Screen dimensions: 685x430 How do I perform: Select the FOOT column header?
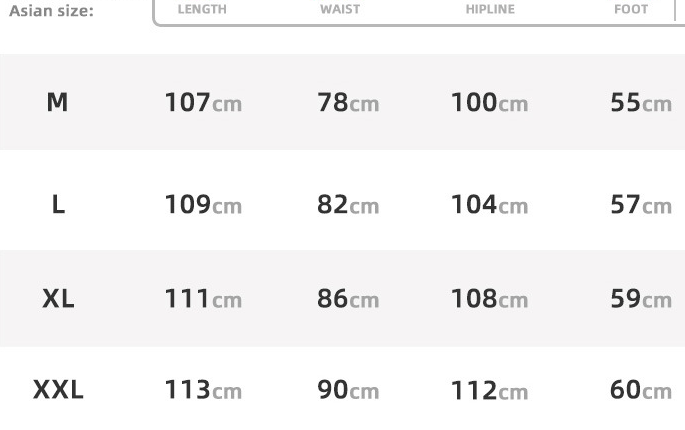(631, 10)
